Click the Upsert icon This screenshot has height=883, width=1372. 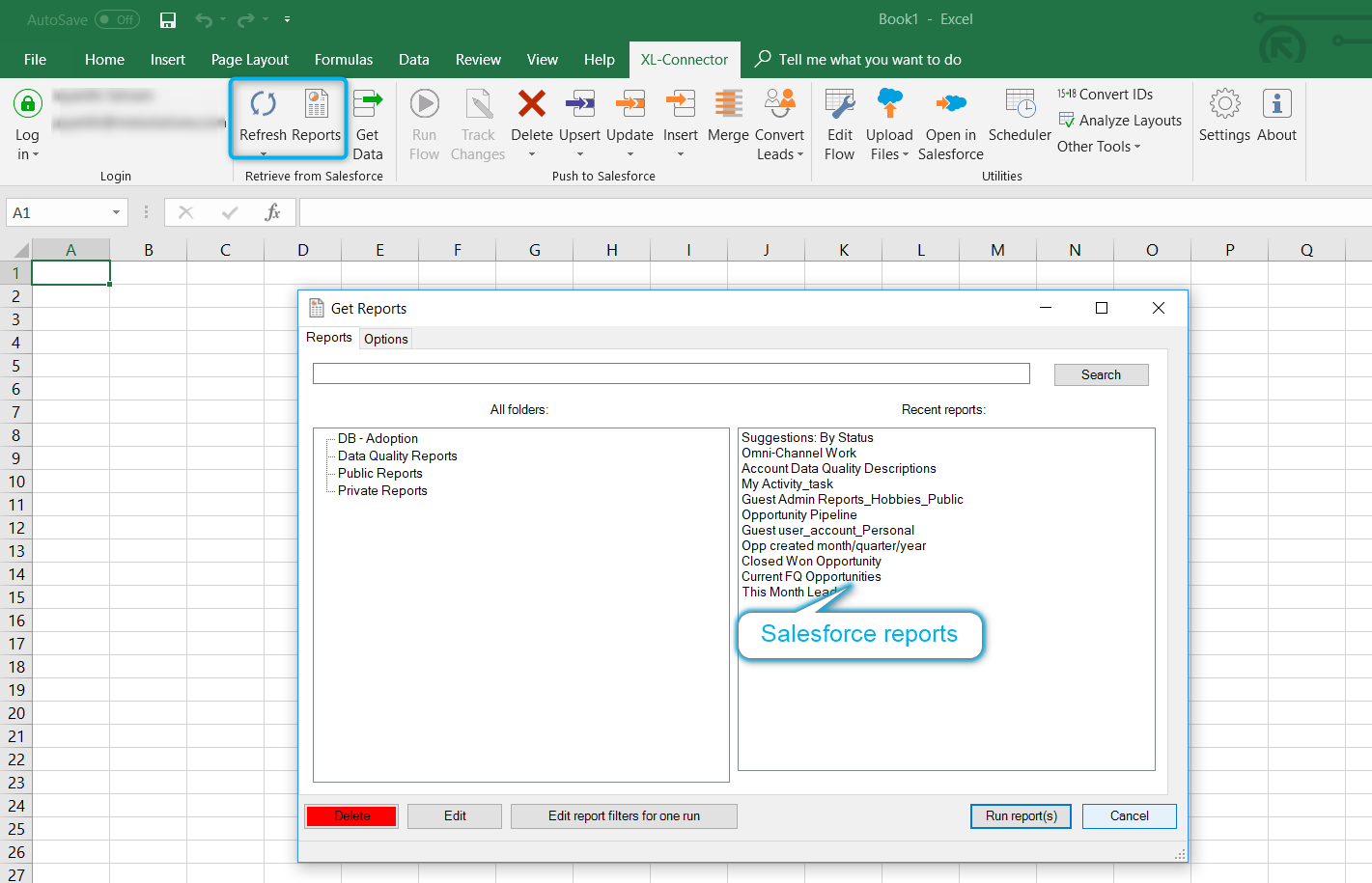click(579, 103)
